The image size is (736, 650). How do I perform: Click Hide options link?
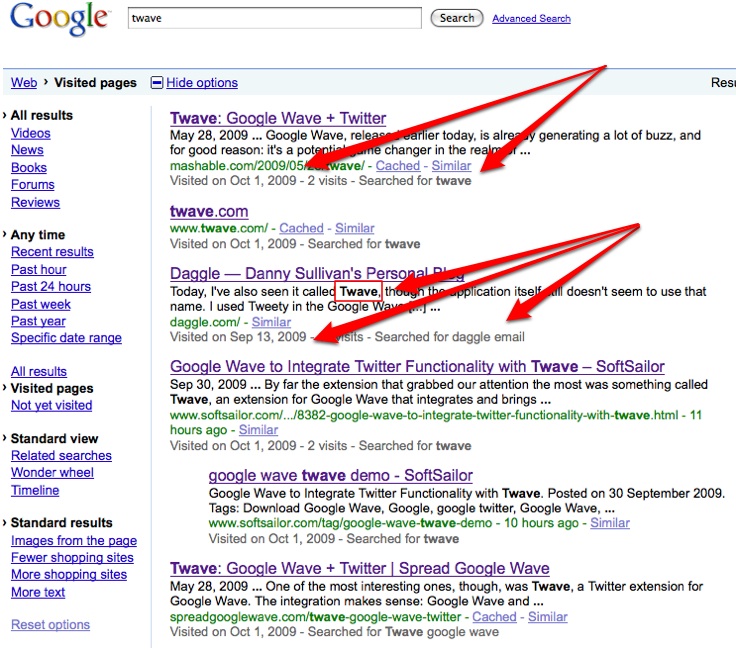(202, 83)
